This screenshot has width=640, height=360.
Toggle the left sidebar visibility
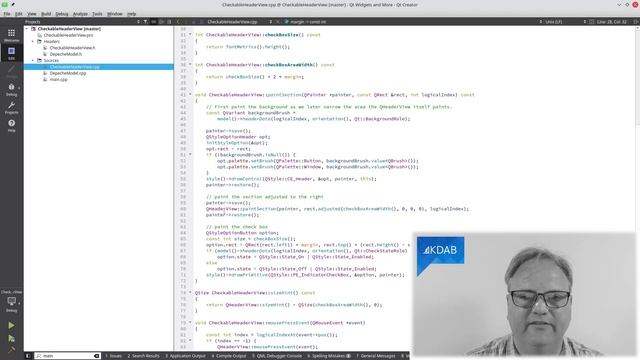coord(28,356)
